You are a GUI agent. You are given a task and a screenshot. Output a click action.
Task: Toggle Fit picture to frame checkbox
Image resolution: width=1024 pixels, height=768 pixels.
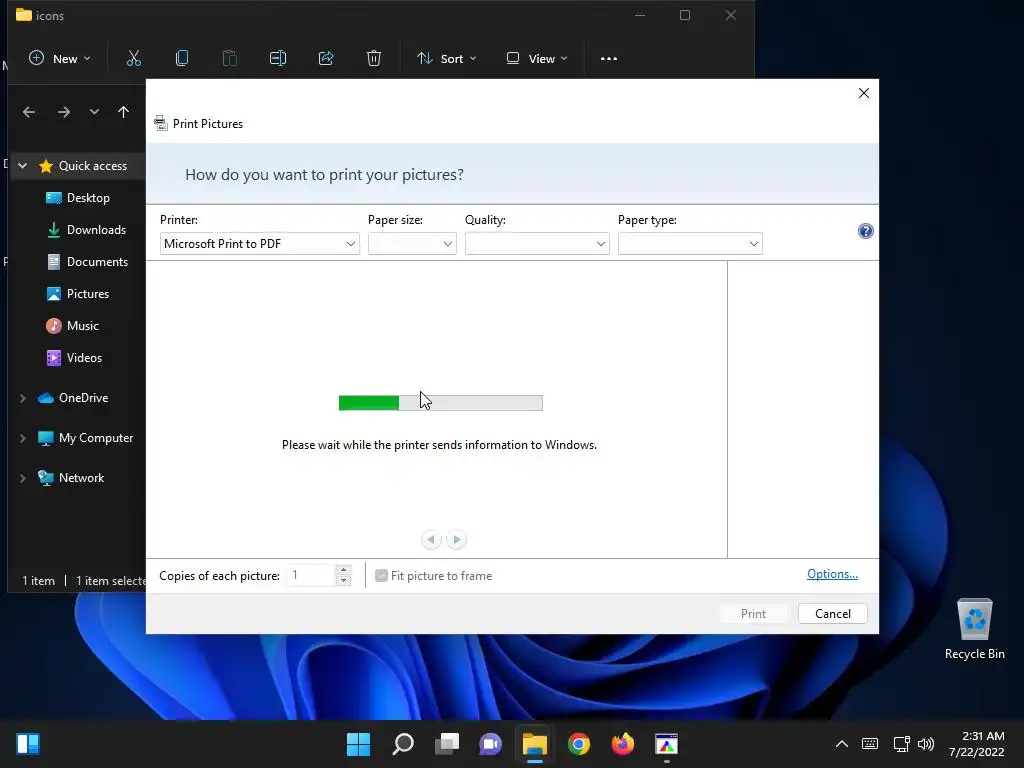[x=381, y=575]
